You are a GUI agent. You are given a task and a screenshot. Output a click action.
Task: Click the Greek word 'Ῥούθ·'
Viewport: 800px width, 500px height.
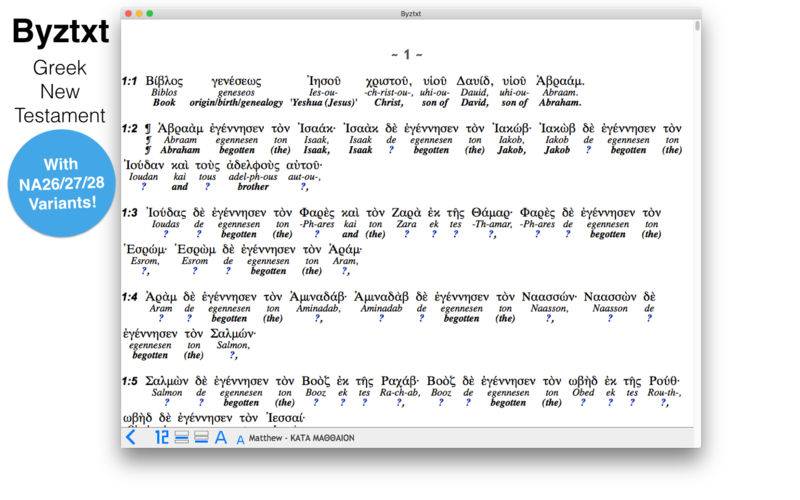[x=664, y=381]
